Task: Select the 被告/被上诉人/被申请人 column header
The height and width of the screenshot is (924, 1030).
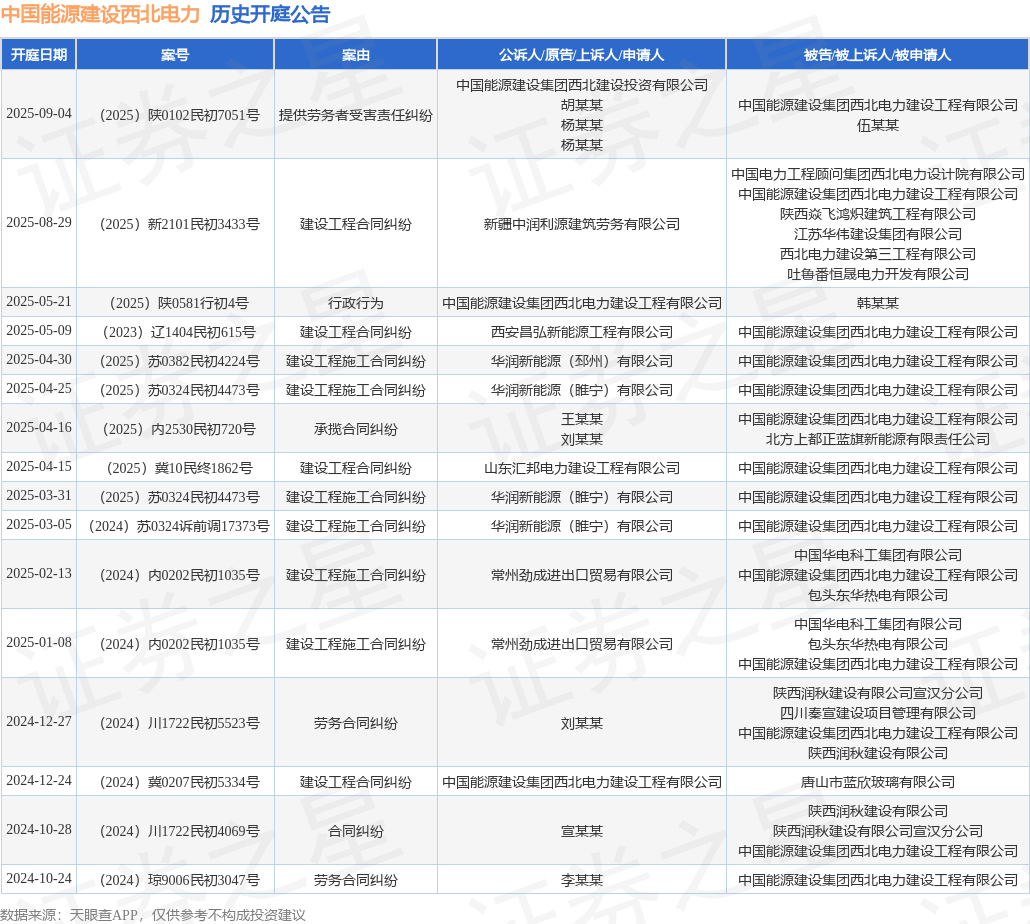Action: (878, 55)
